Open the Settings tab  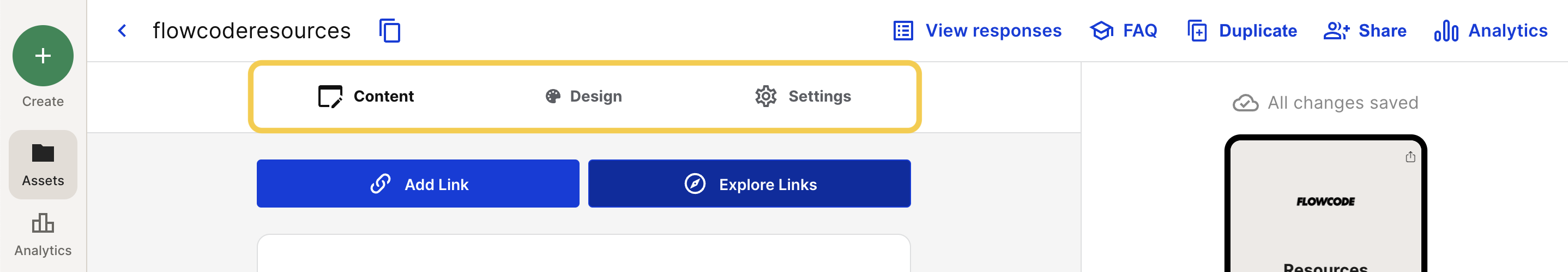click(802, 96)
